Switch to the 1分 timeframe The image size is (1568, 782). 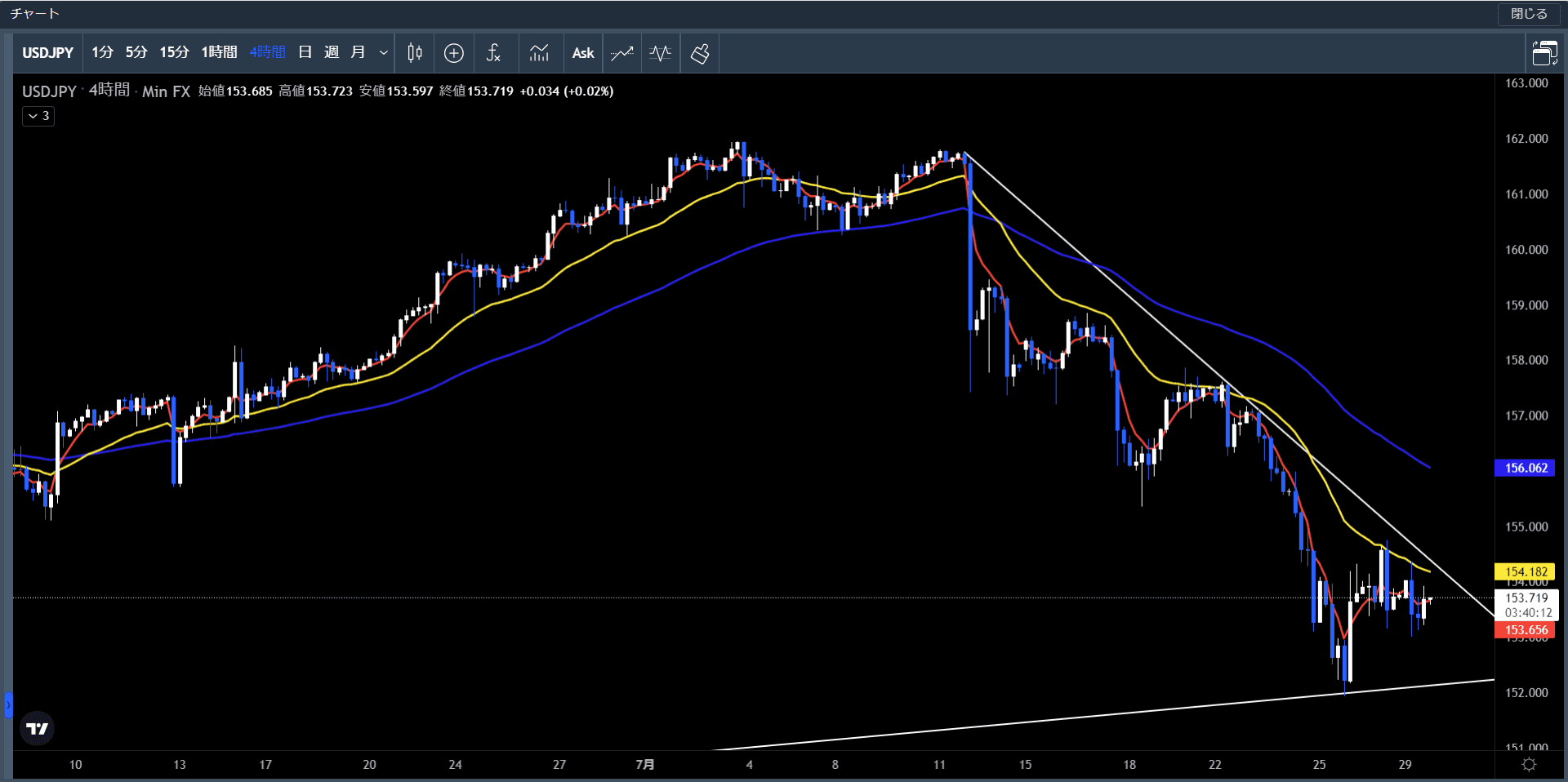click(102, 52)
